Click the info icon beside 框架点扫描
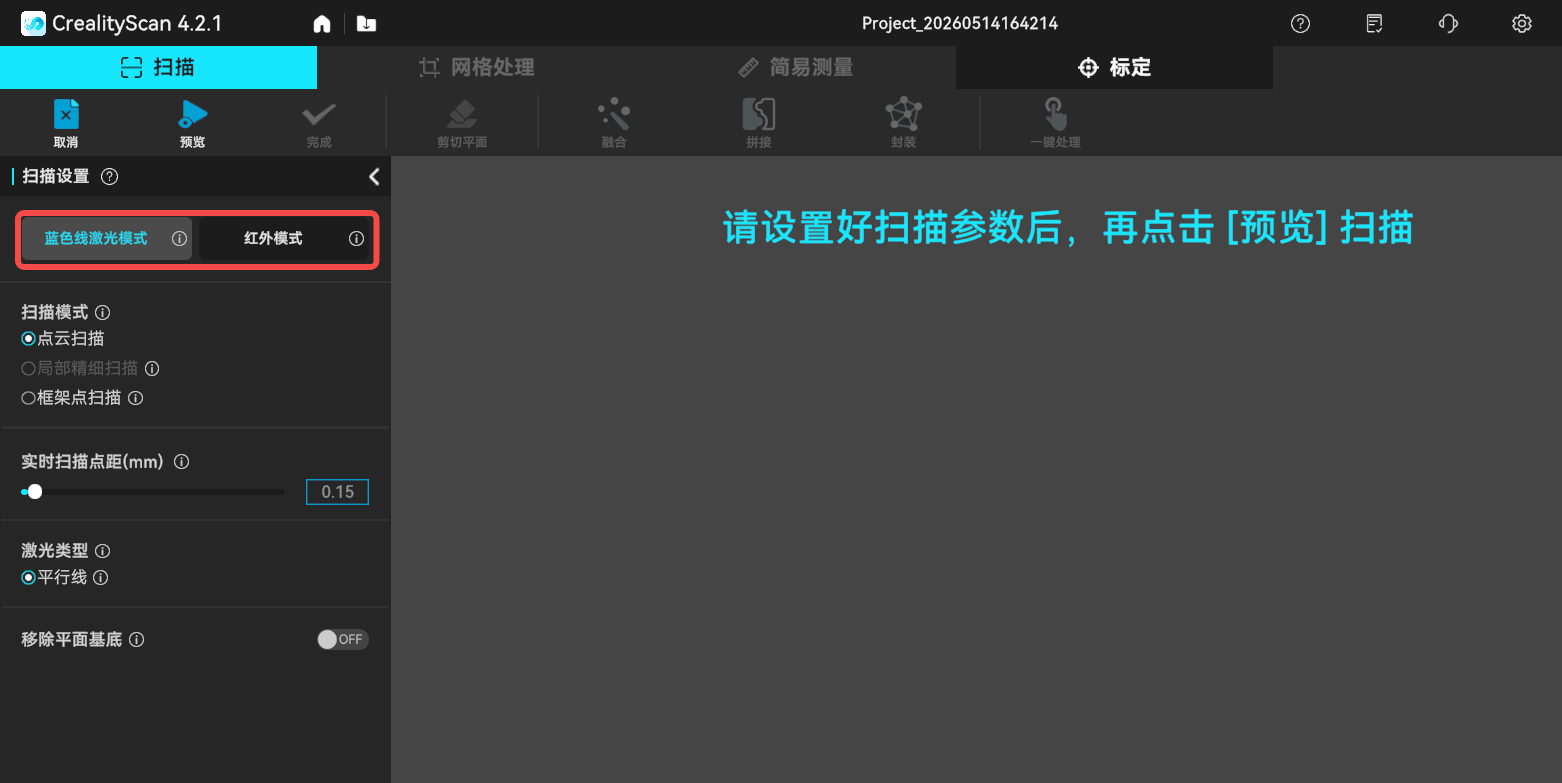This screenshot has width=1562, height=783. (x=136, y=398)
